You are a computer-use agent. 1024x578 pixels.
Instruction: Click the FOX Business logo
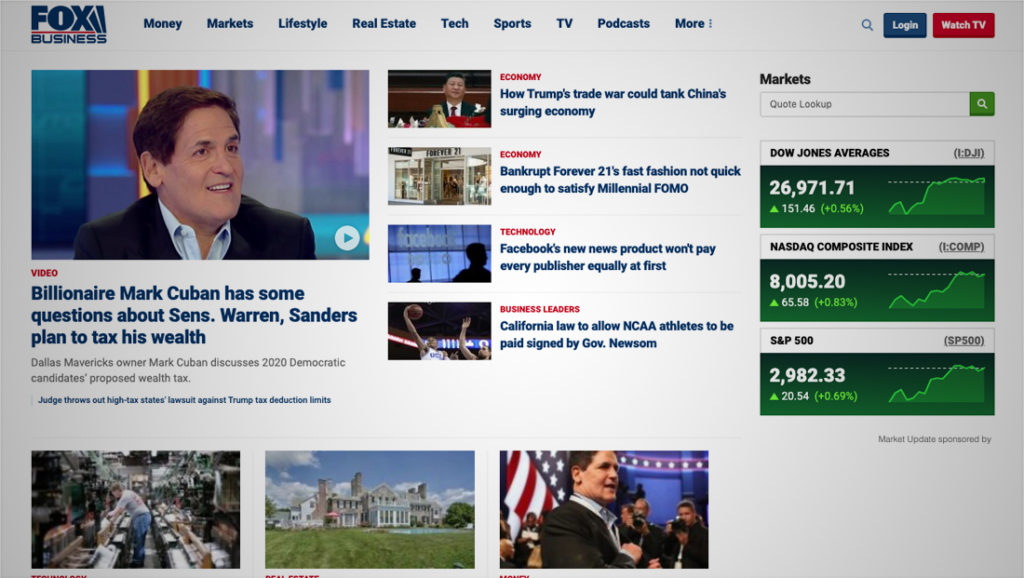[70, 24]
